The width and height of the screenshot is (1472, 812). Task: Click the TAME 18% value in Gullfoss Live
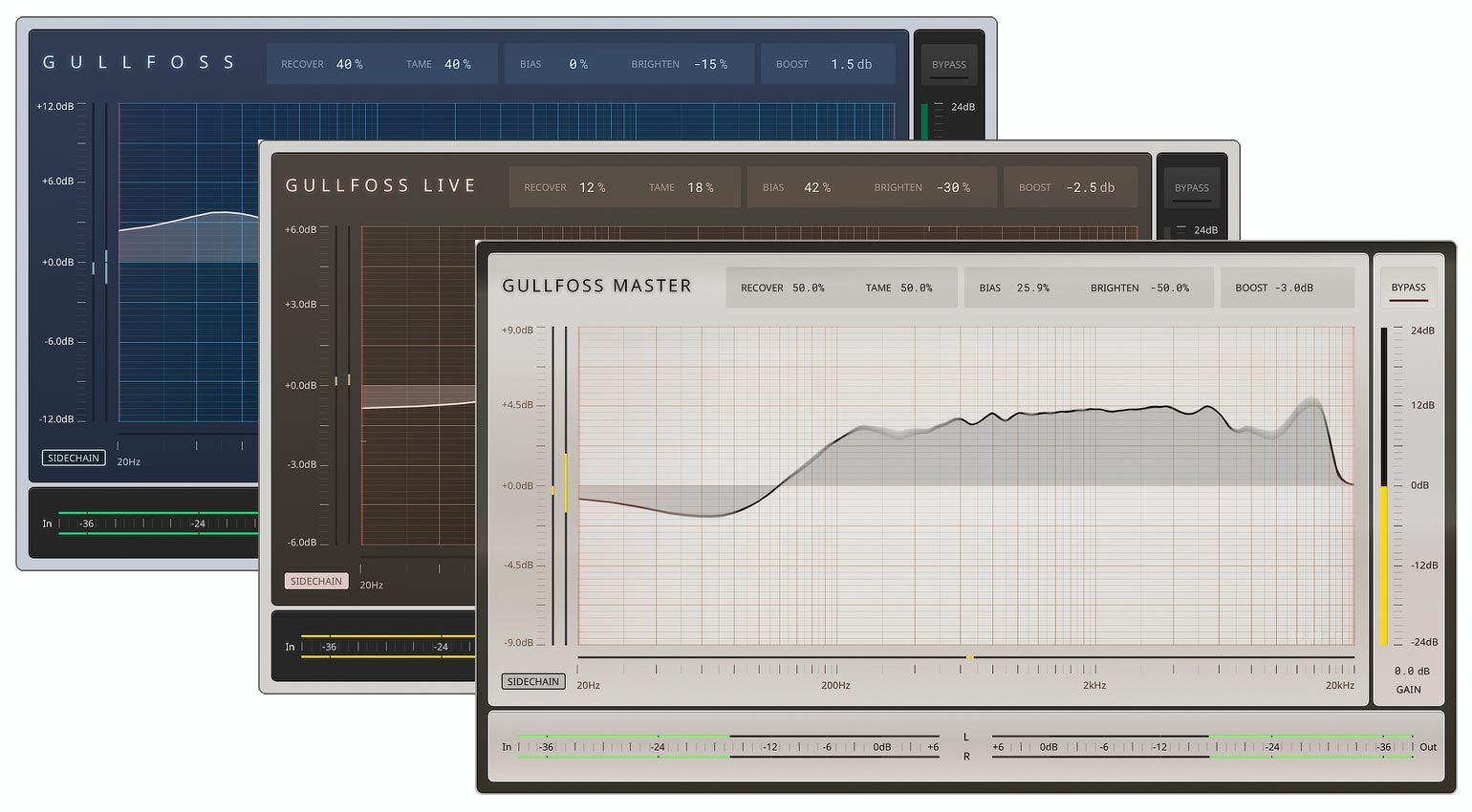tap(700, 187)
